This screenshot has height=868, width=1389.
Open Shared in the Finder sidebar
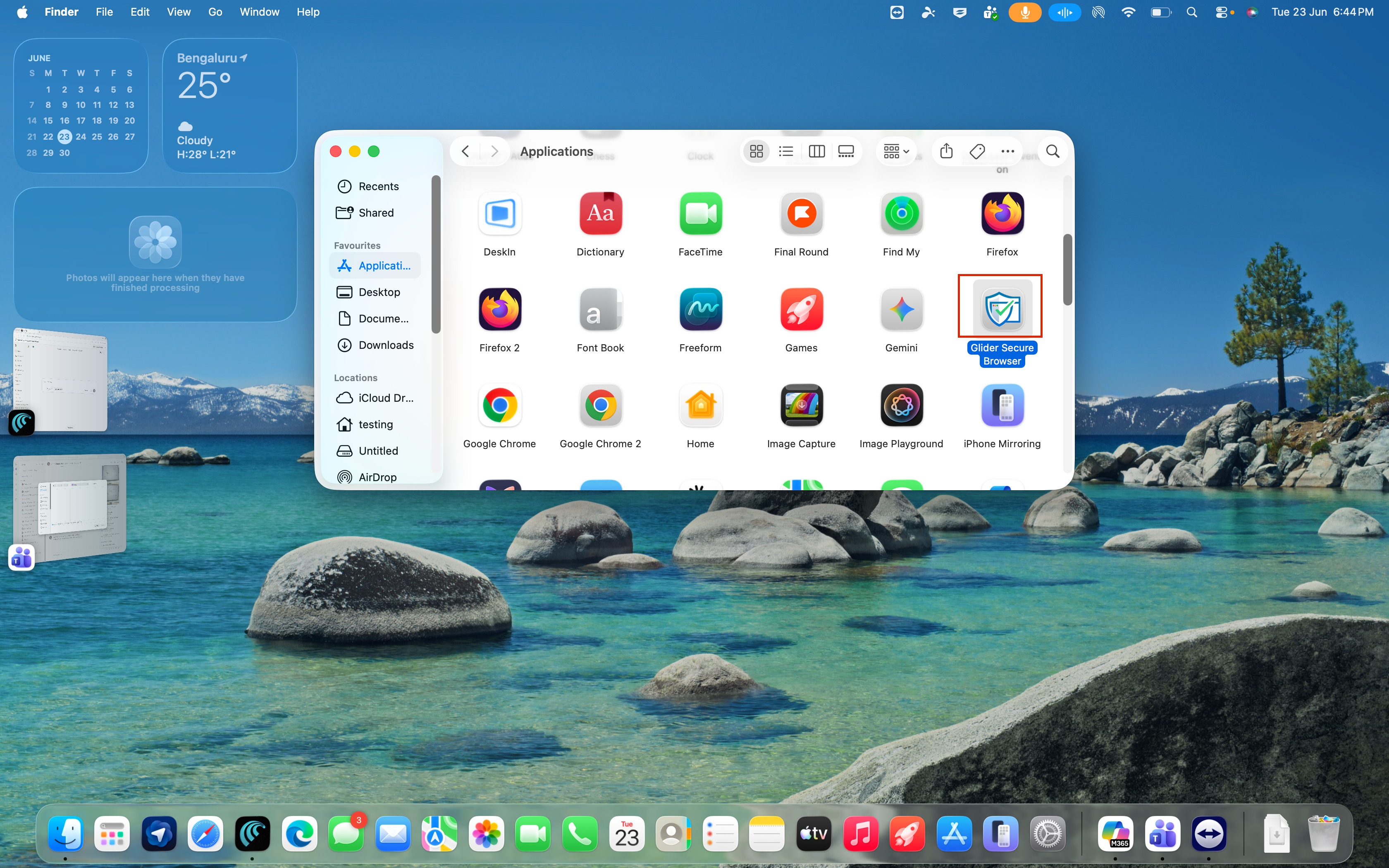click(x=375, y=213)
